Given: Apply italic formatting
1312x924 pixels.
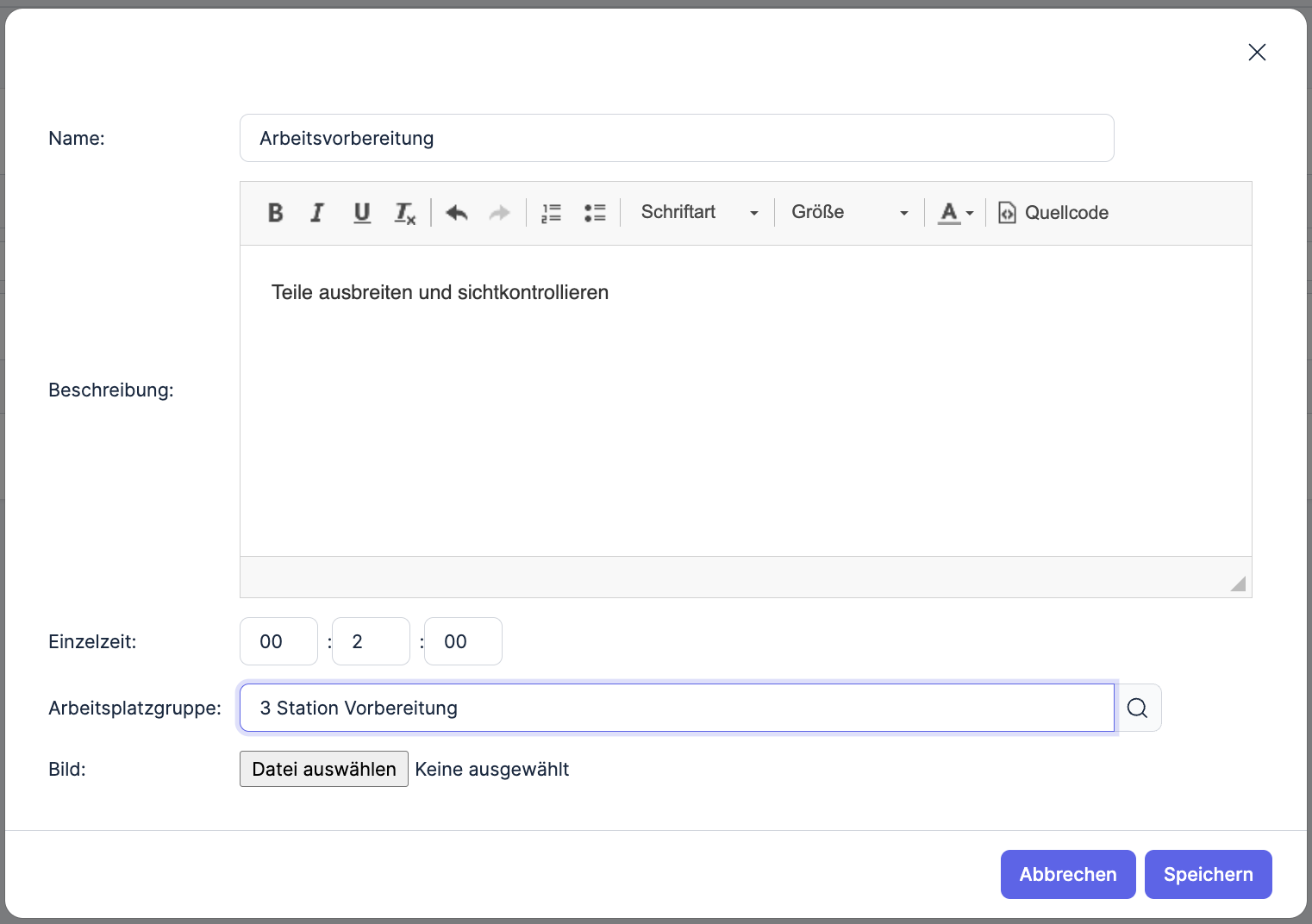Looking at the screenshot, I should pos(317,213).
